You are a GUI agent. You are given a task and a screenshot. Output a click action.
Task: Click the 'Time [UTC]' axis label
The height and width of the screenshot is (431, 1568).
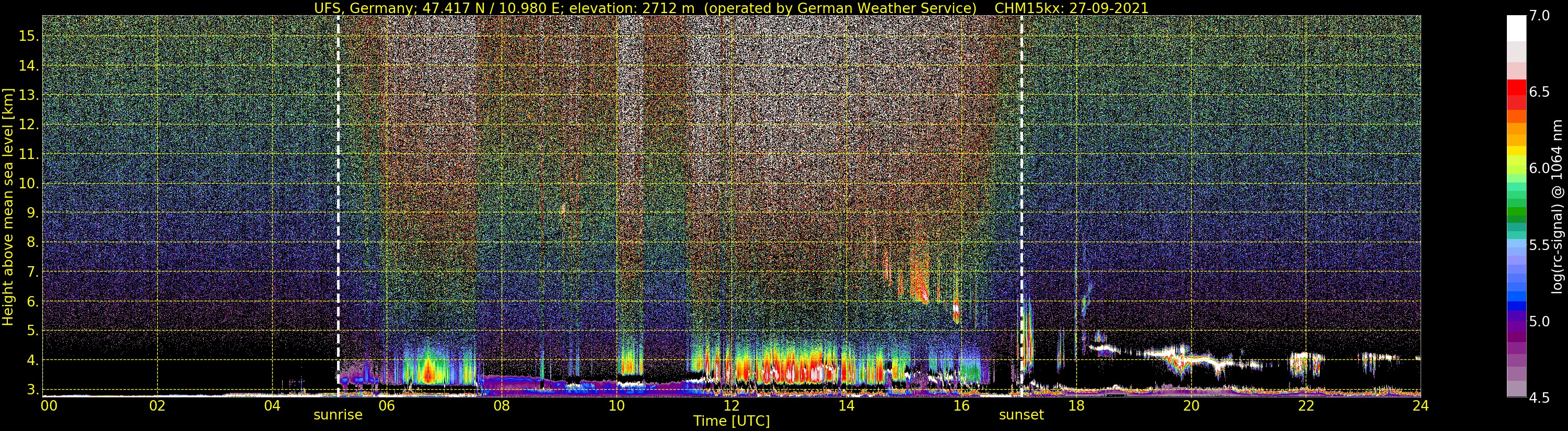(x=731, y=421)
